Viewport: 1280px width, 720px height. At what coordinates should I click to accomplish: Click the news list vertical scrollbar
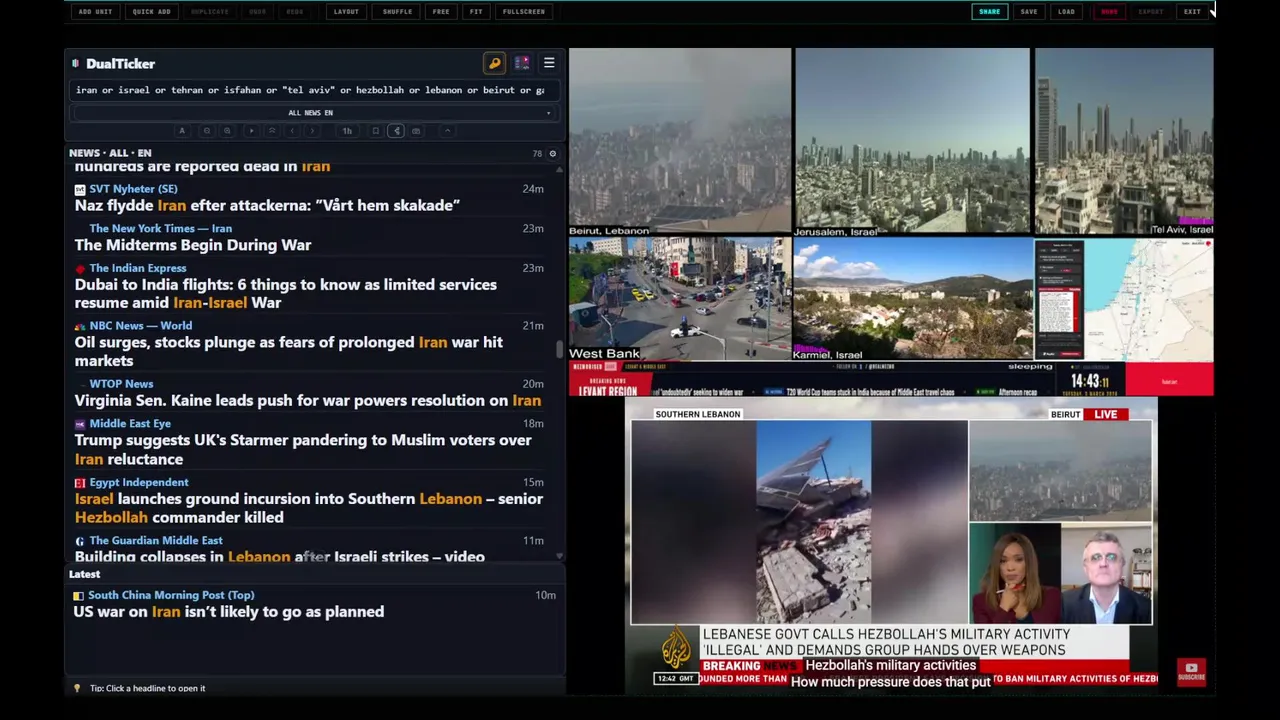pyautogui.click(x=559, y=350)
